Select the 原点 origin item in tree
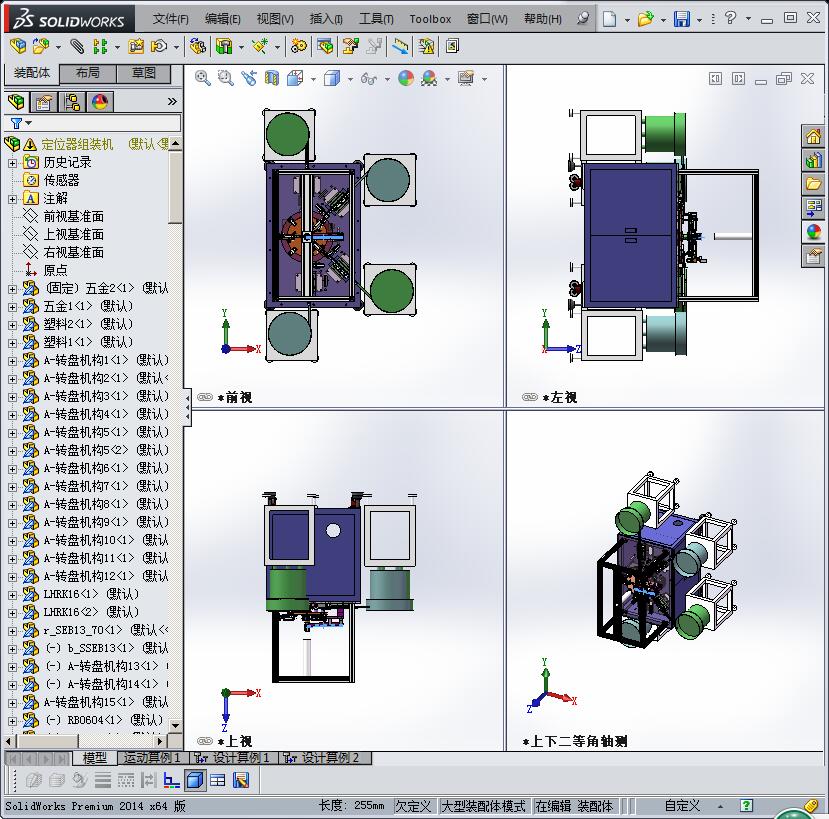829x819 pixels. (x=56, y=271)
